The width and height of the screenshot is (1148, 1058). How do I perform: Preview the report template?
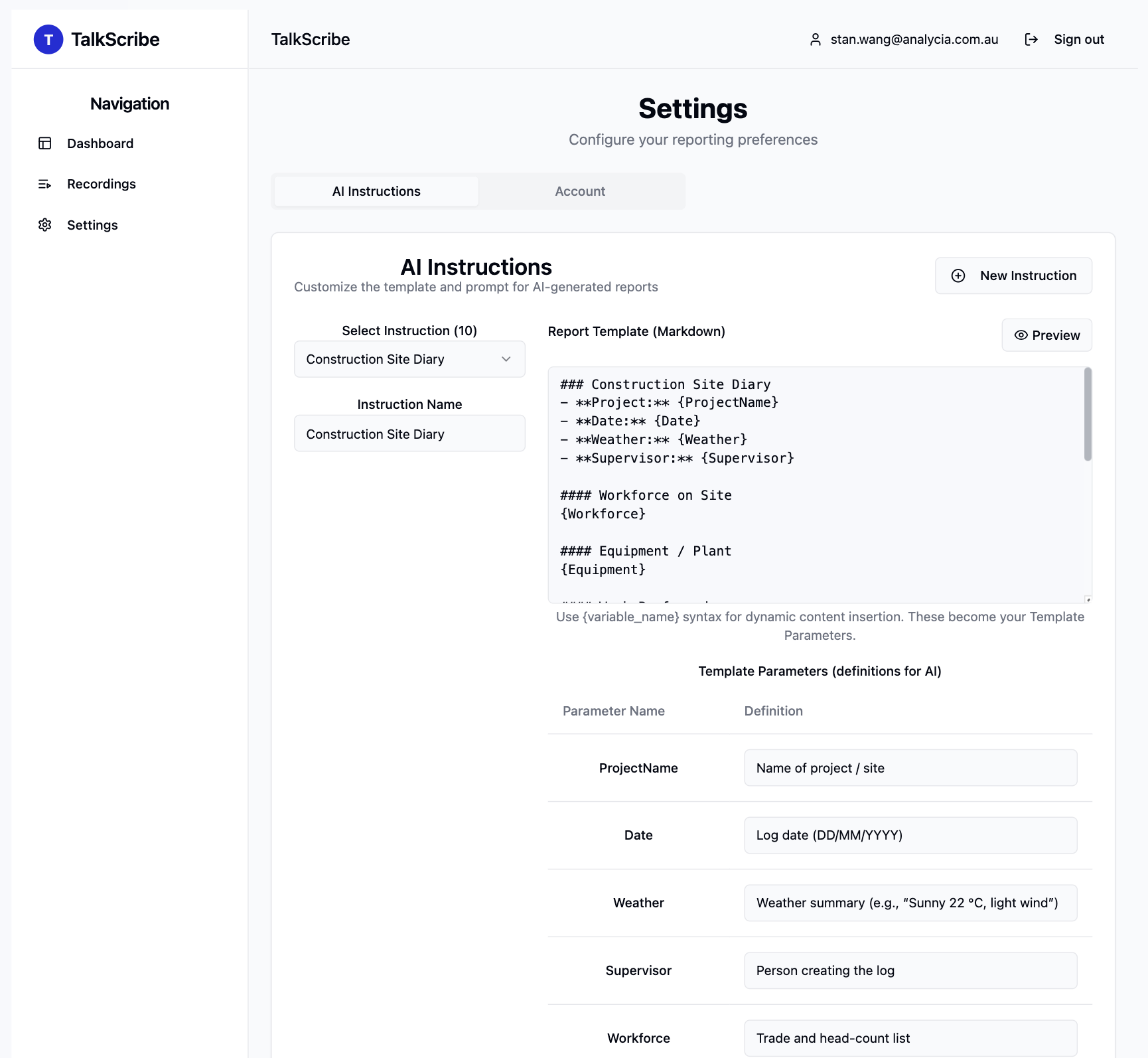coord(1047,335)
